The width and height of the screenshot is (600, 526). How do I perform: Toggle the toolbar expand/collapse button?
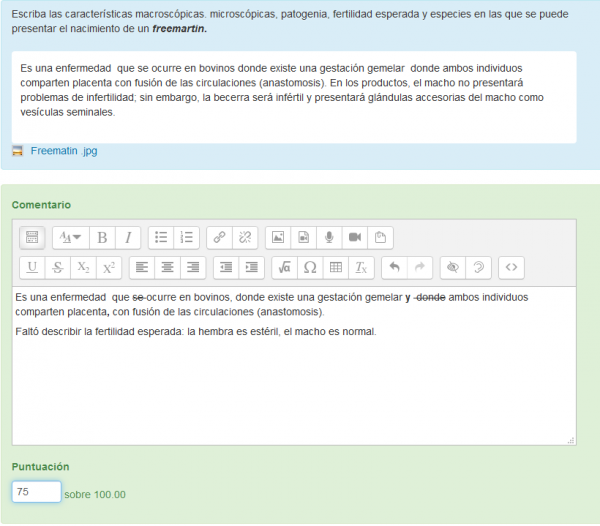point(32,238)
